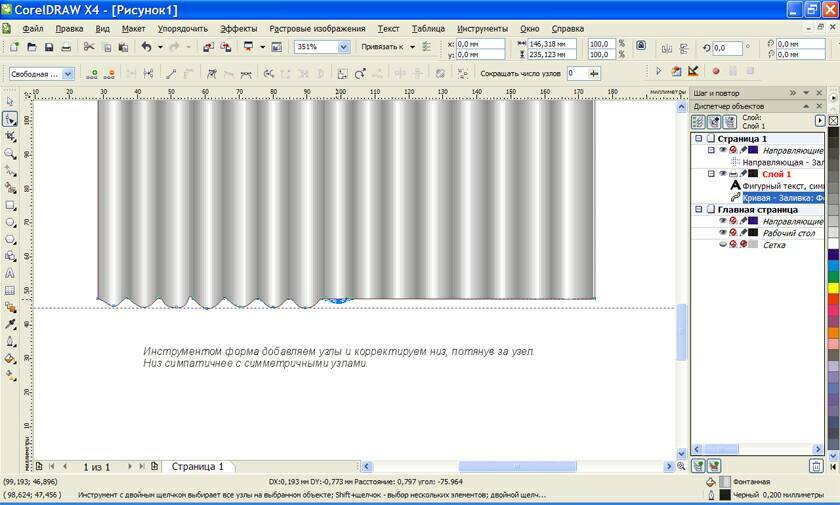
Task: Toggle visibility eye of Рабочий стол layer
Action: (x=722, y=233)
